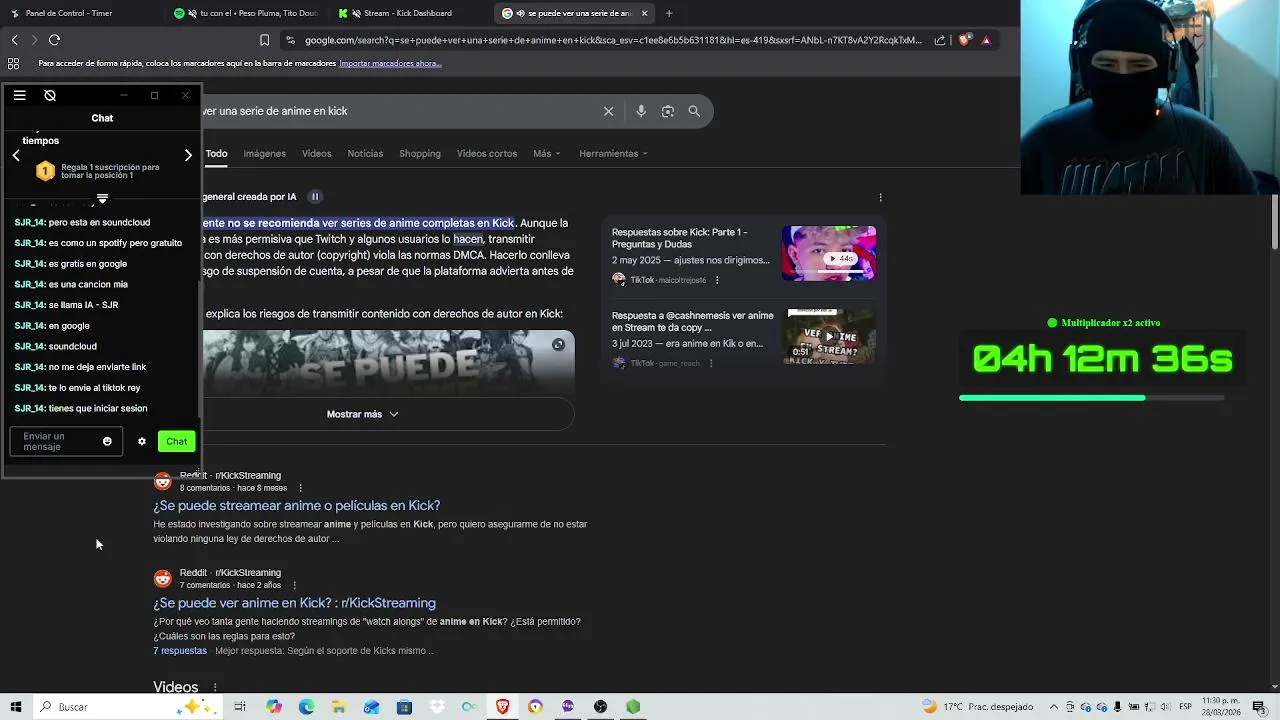Select the 'Todo' results tab

(x=217, y=153)
